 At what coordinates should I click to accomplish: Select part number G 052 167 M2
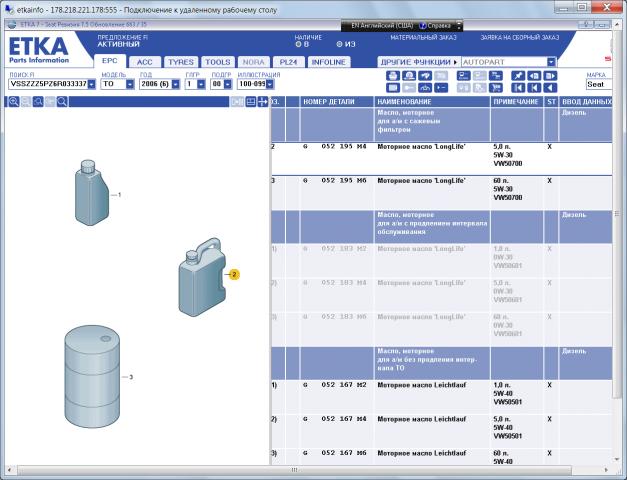click(335, 385)
